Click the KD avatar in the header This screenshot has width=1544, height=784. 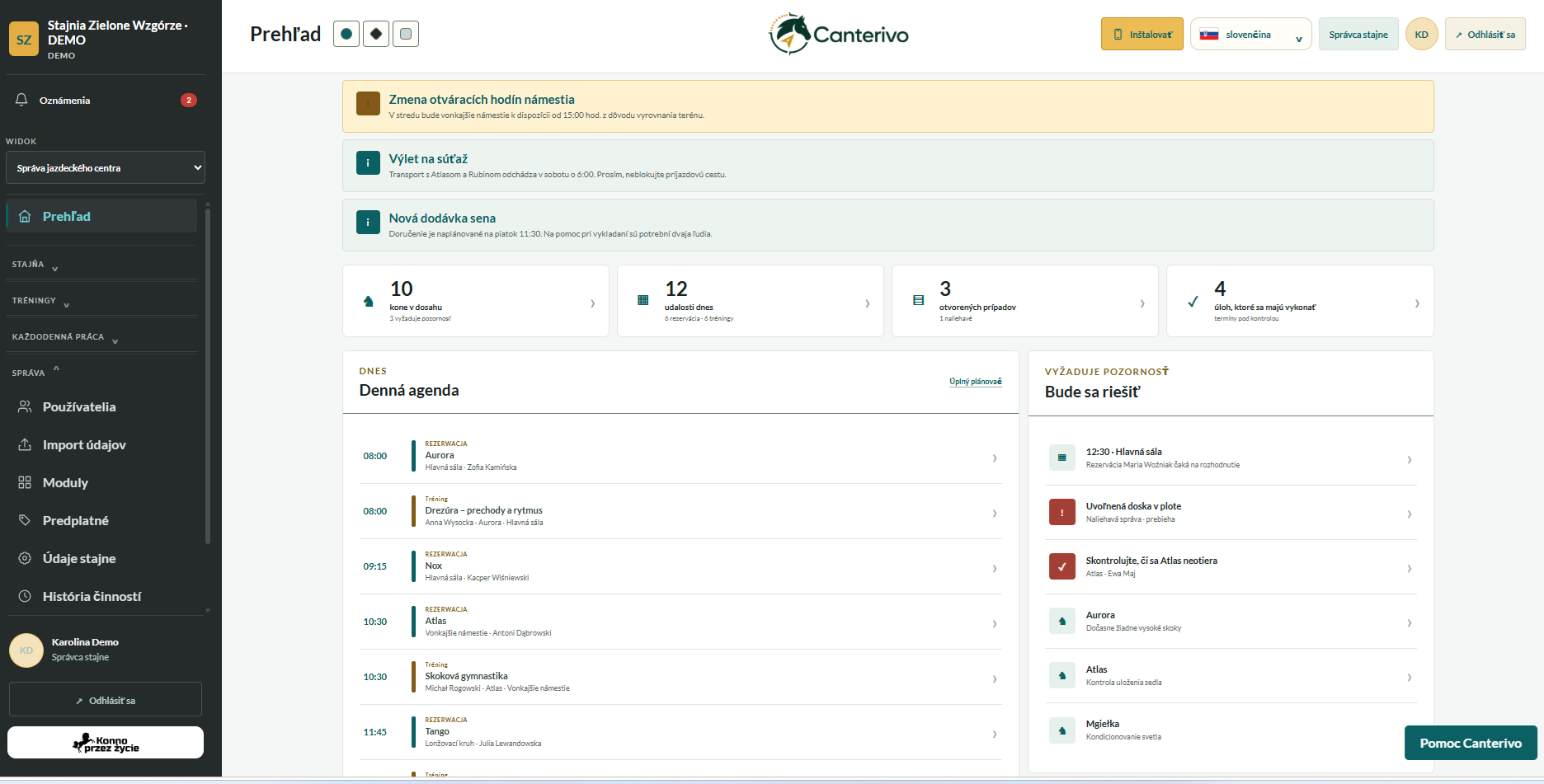(1421, 34)
